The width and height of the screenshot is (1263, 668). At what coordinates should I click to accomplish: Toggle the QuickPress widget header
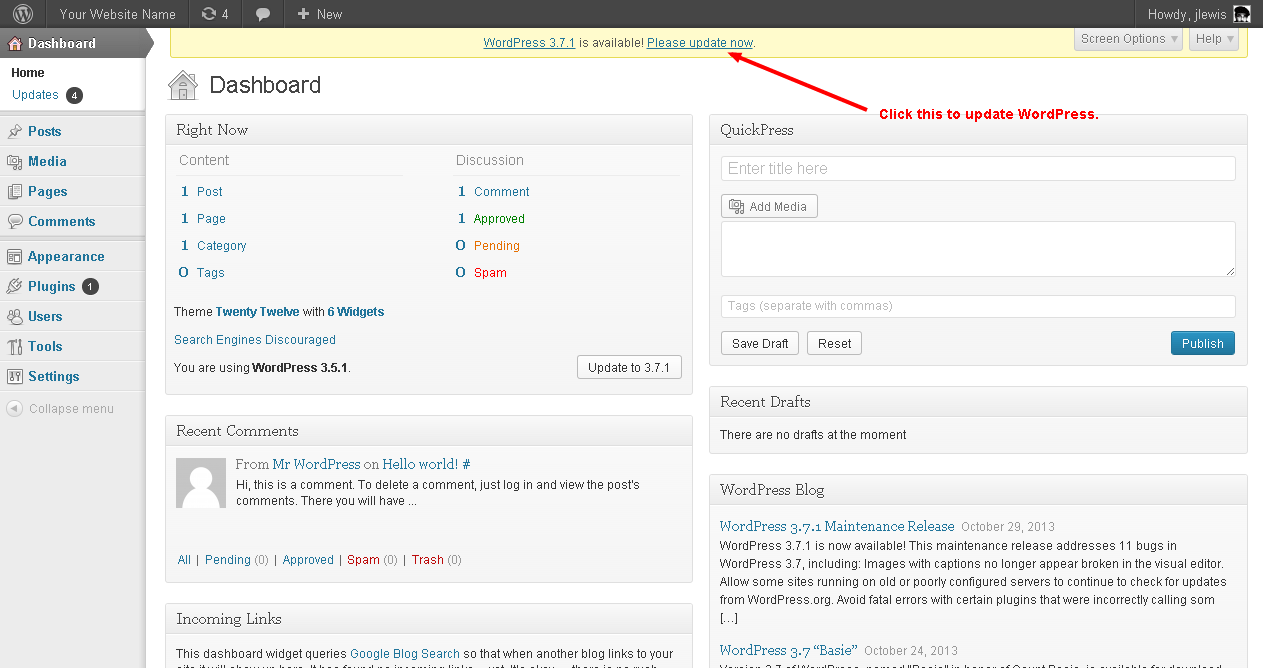(x=978, y=130)
